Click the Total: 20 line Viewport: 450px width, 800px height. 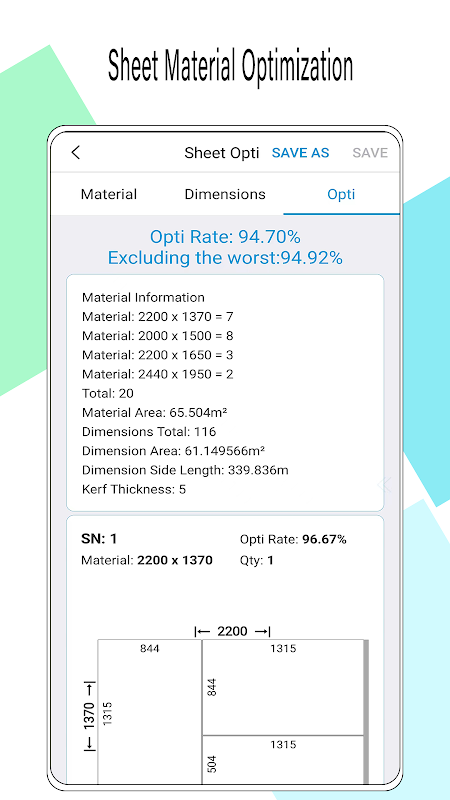(x=108, y=393)
